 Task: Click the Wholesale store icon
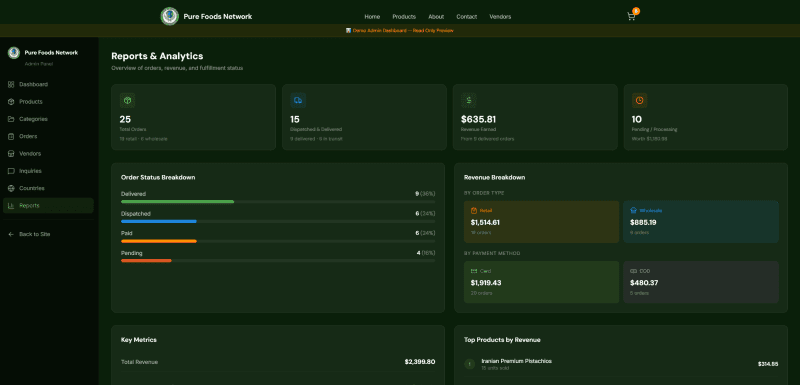coord(633,211)
